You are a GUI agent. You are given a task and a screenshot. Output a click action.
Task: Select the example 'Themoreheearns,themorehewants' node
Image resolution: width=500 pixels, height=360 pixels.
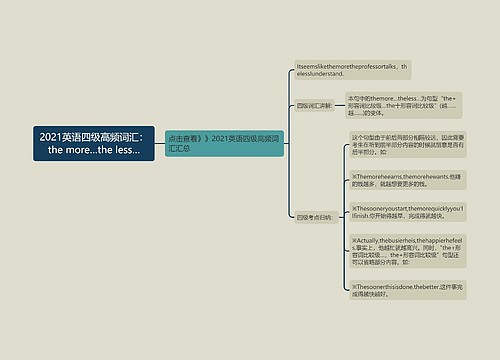pyautogui.click(x=408, y=180)
